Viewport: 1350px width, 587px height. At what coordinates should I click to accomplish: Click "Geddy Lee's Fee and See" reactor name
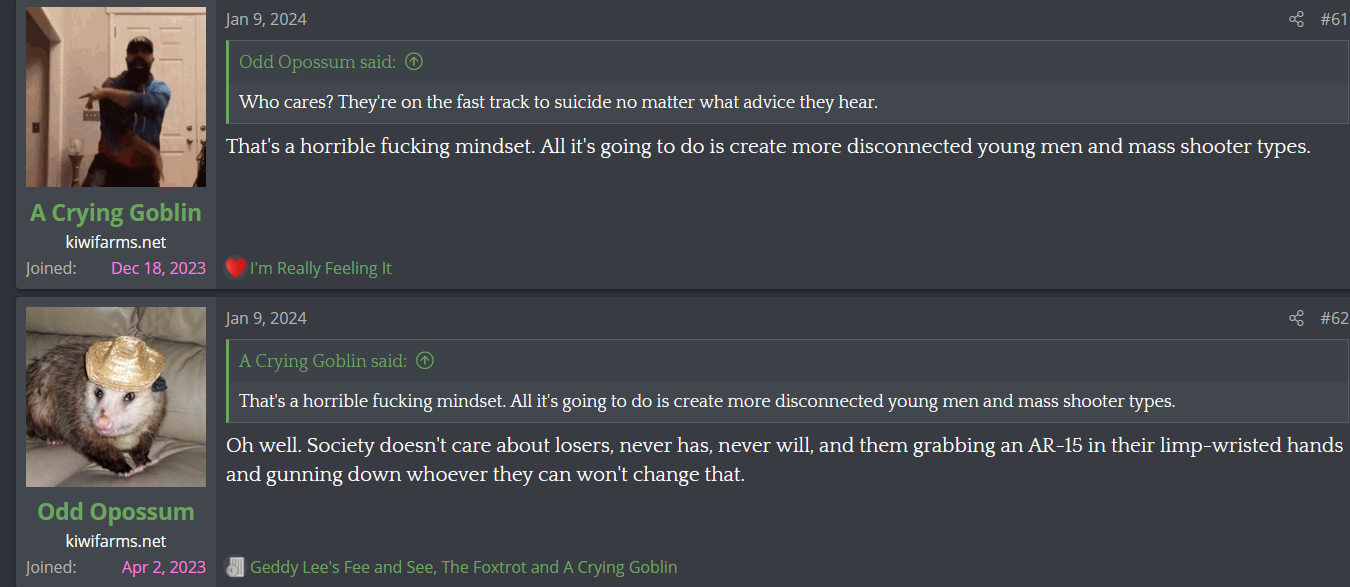pyautogui.click(x=342, y=567)
